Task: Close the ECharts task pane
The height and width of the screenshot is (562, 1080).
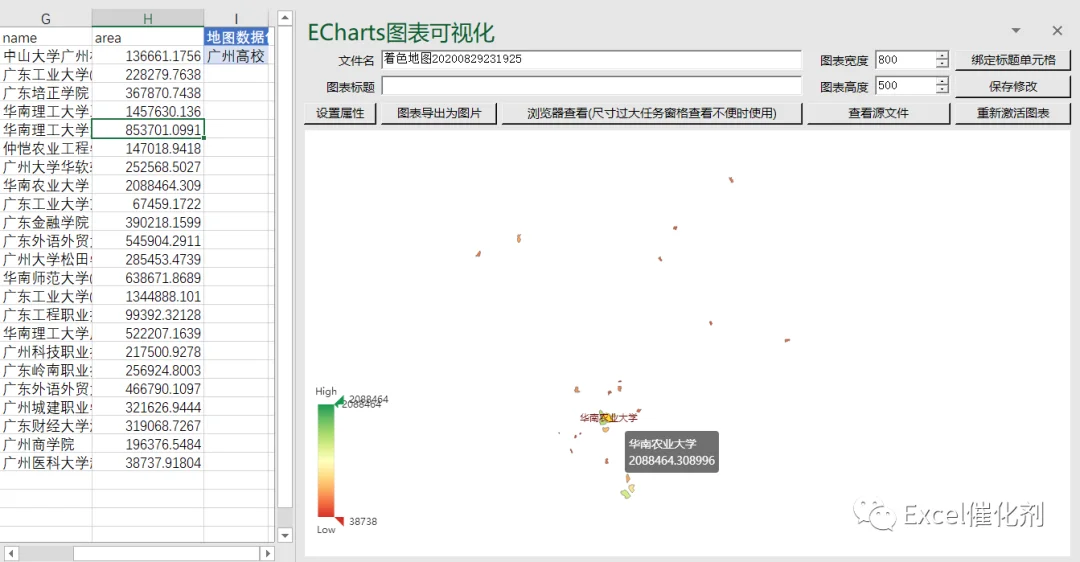Action: (x=1057, y=31)
